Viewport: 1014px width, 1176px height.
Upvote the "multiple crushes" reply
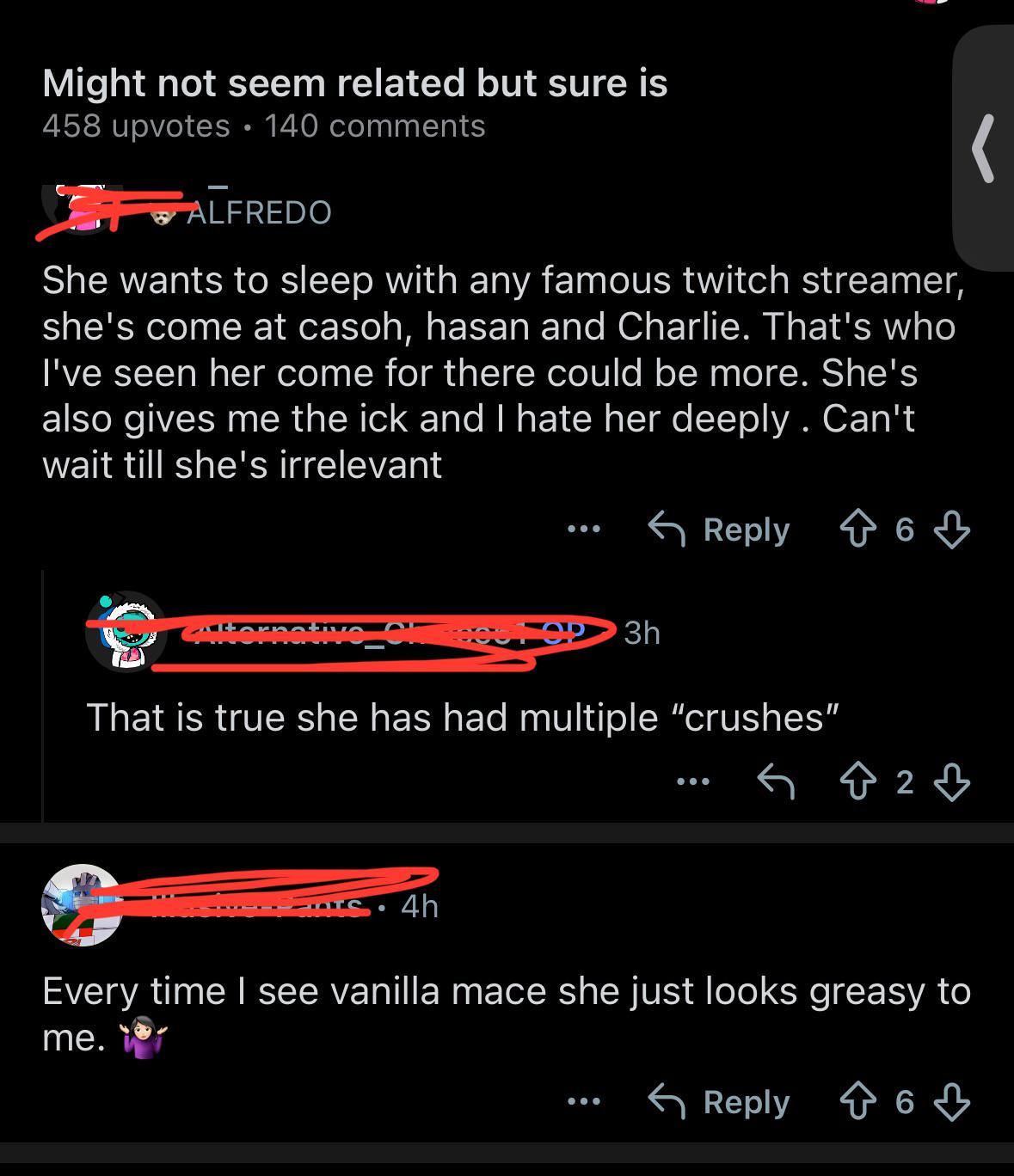click(857, 782)
